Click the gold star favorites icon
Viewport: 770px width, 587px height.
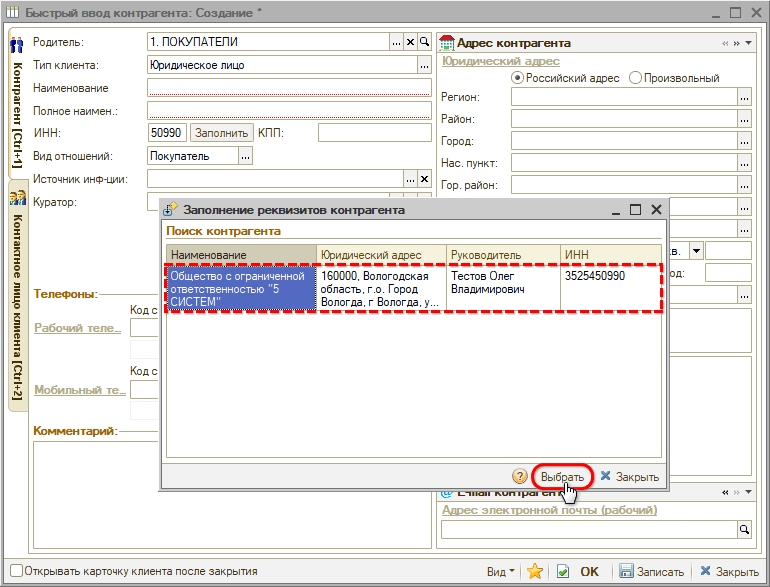[535, 571]
